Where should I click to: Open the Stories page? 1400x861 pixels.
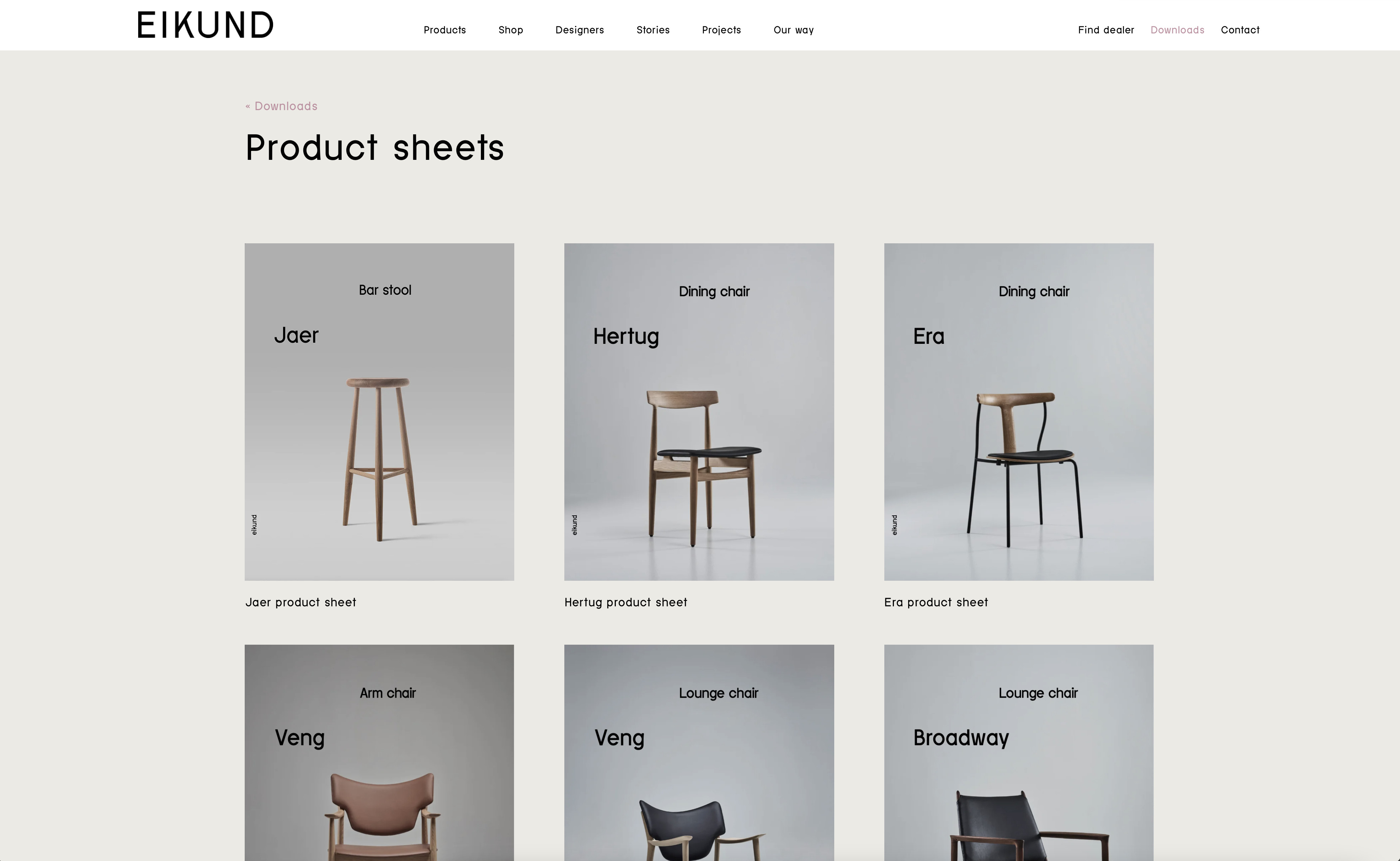tap(652, 29)
